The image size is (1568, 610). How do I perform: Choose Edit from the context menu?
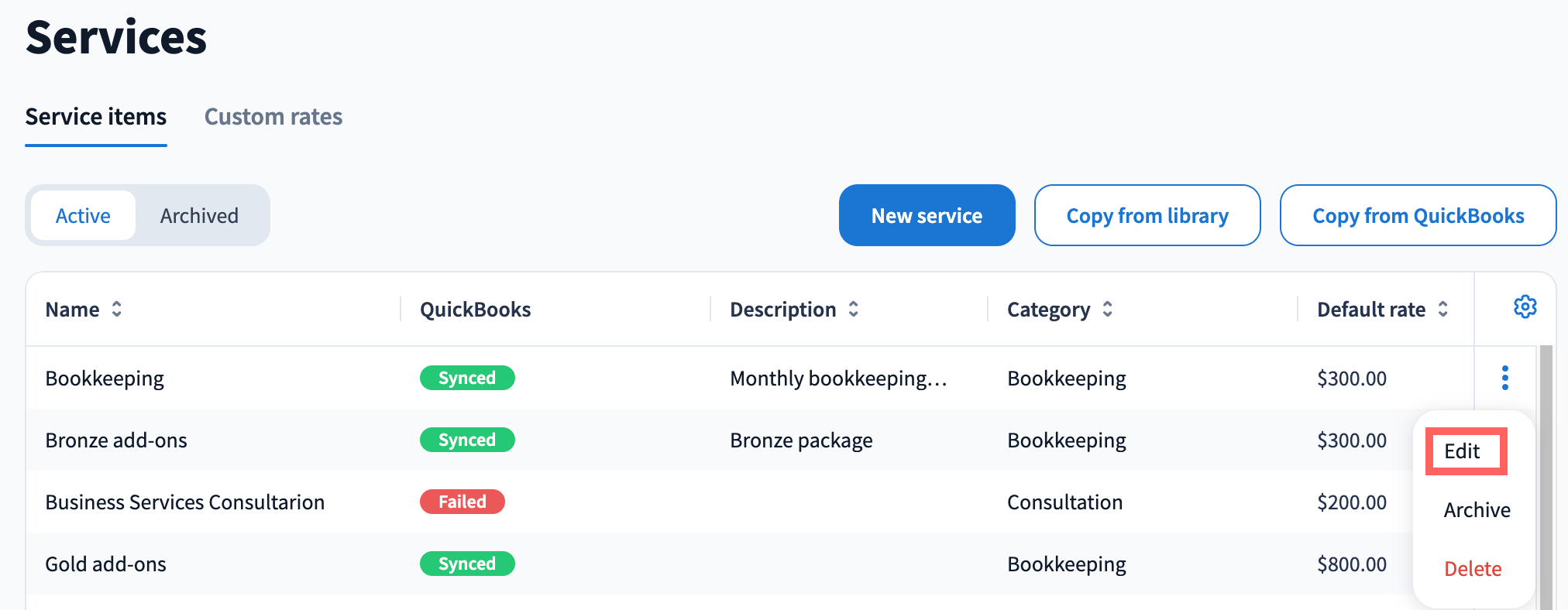point(1462,451)
